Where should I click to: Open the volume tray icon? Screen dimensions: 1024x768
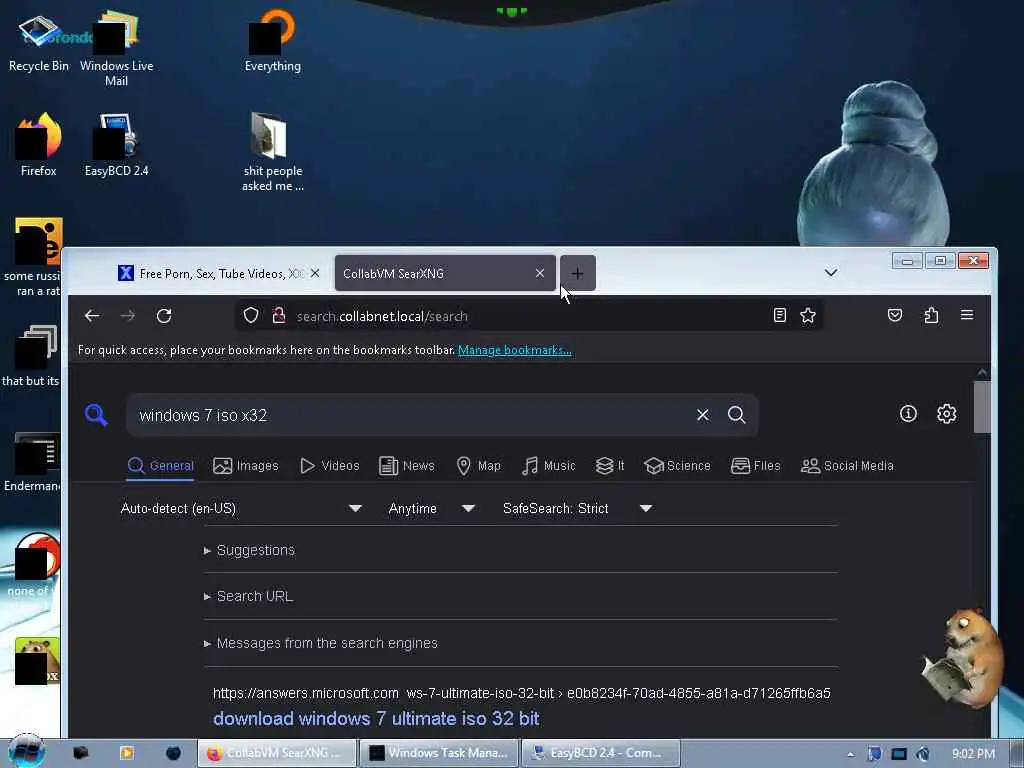point(923,754)
